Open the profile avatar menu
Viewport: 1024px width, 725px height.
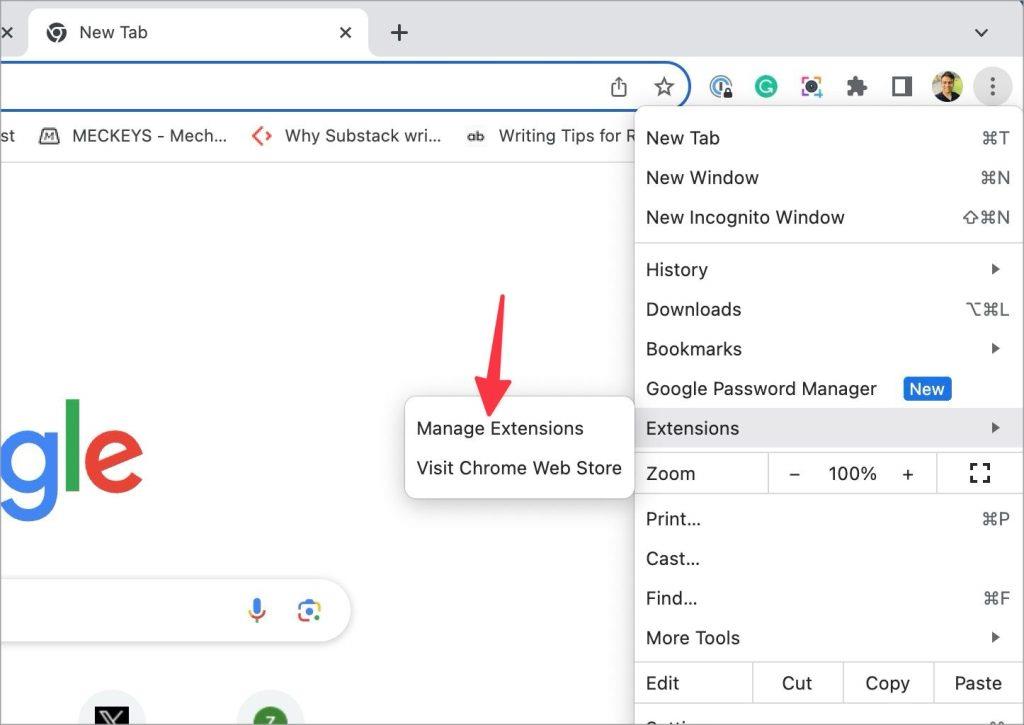(x=947, y=86)
